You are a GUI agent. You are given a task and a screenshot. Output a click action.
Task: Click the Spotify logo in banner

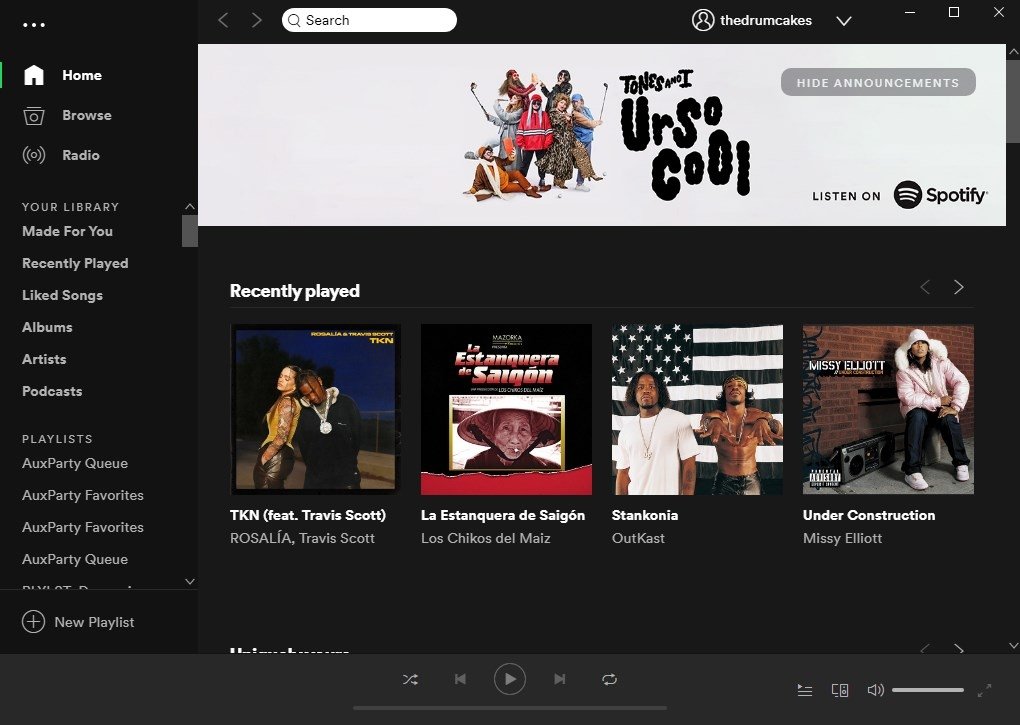pos(941,194)
